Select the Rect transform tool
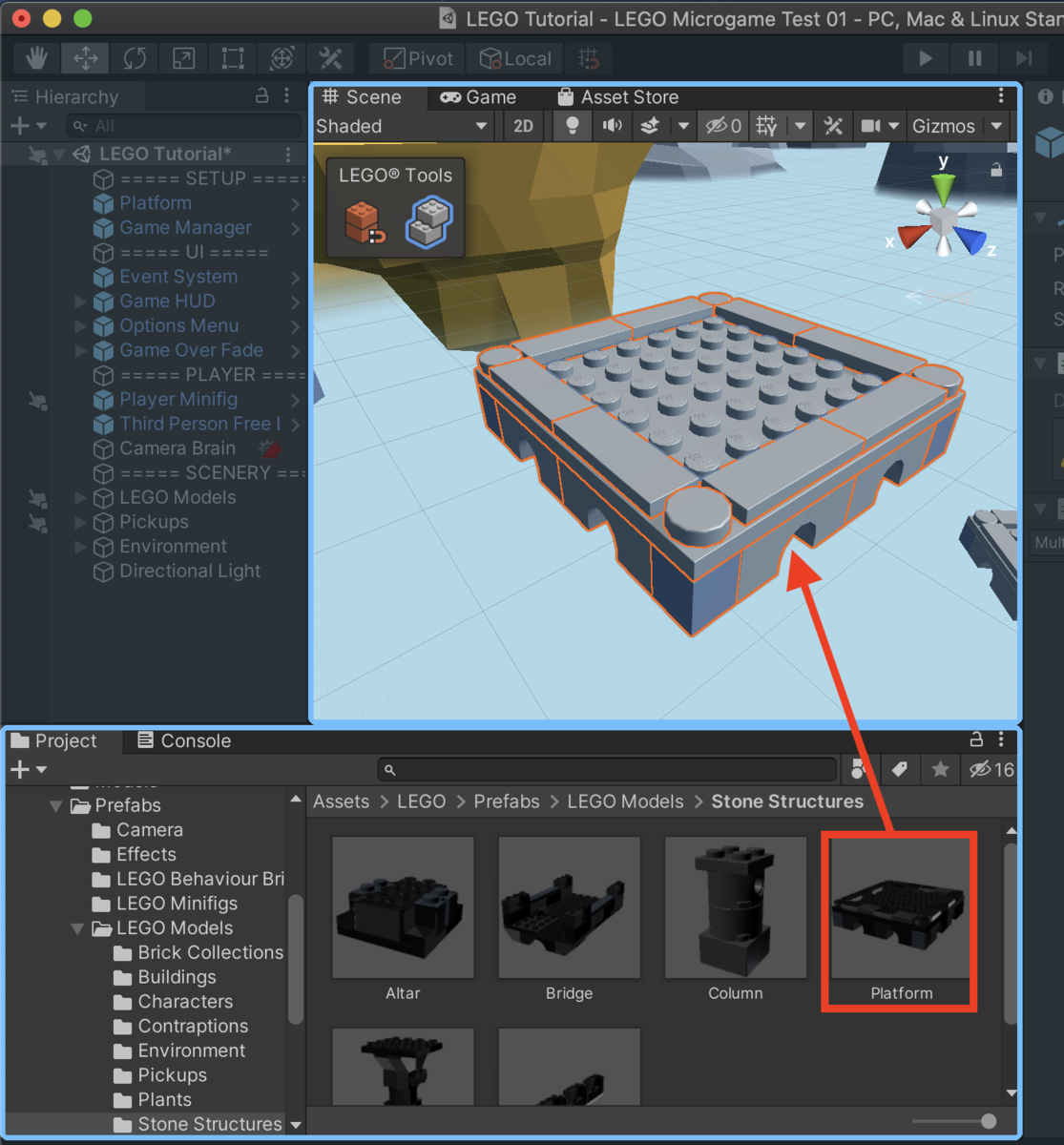Image resolution: width=1064 pixels, height=1145 pixels. [232, 58]
